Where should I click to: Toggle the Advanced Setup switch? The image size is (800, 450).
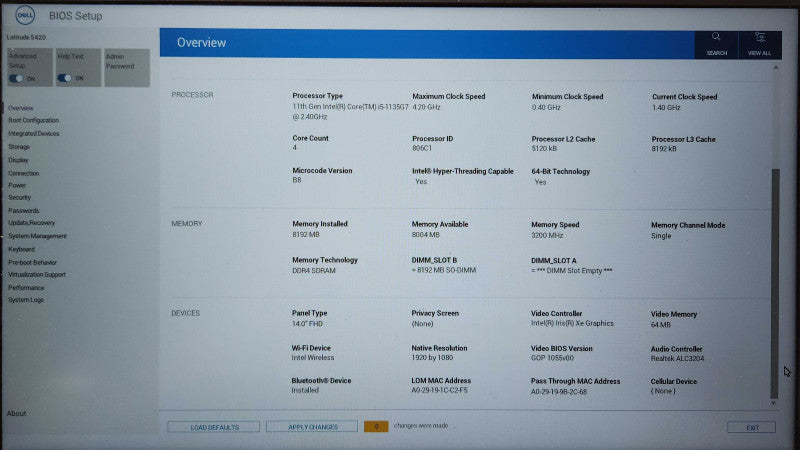[x=16, y=79]
